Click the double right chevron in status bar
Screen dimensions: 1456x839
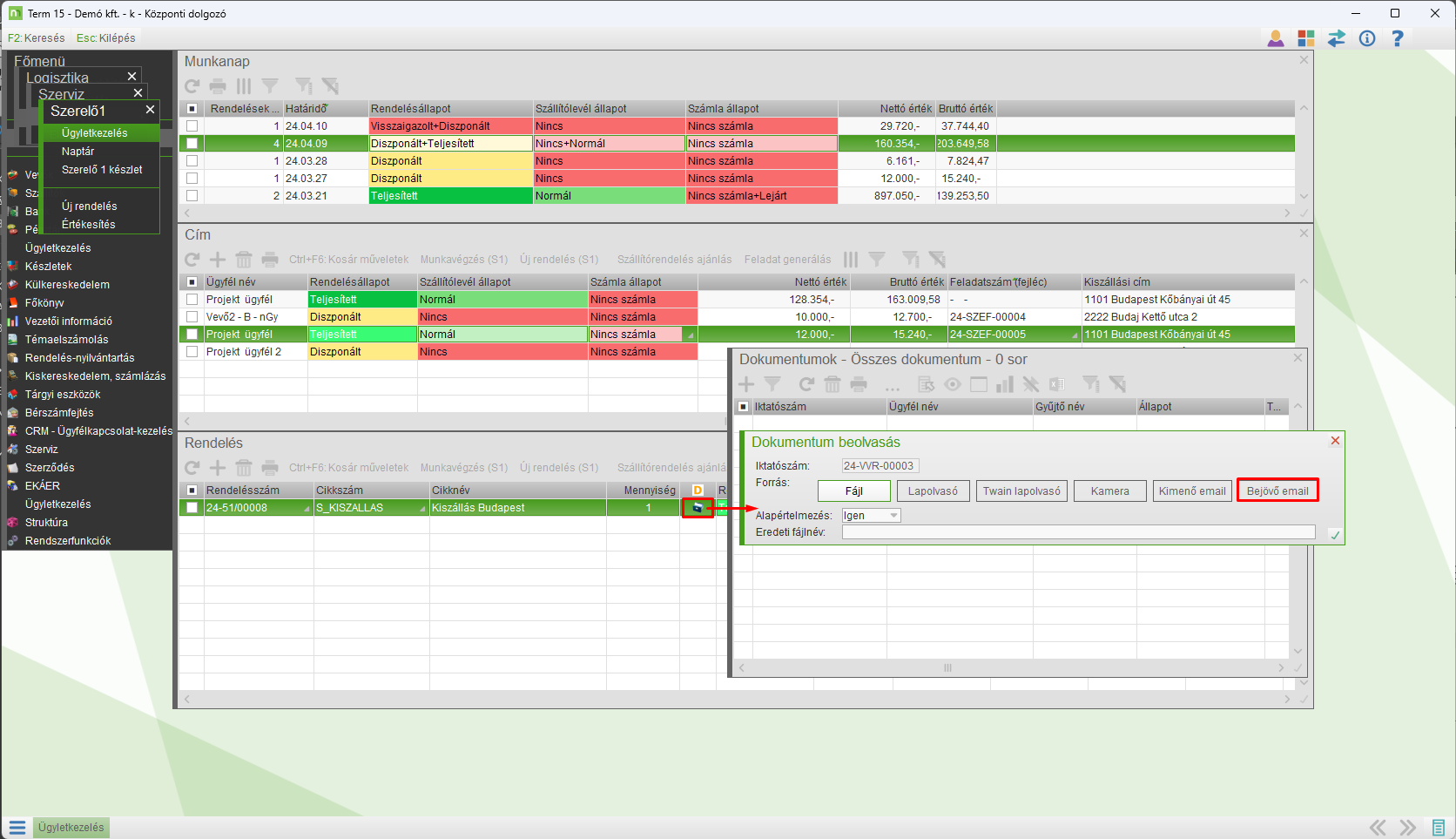pos(1407,828)
